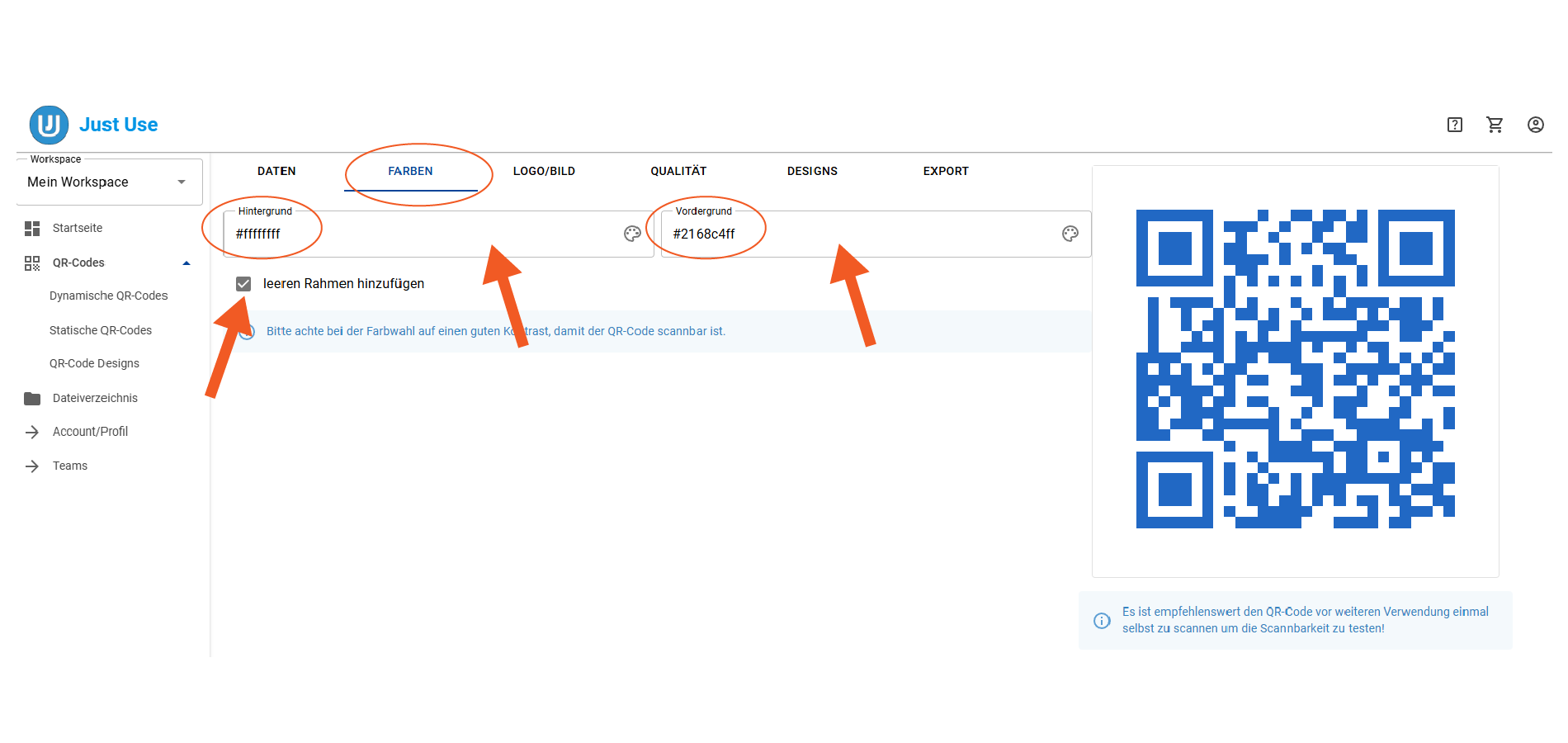Viewport: 1568px width, 743px height.
Task: Click the Just Use brand name
Action: point(118,125)
